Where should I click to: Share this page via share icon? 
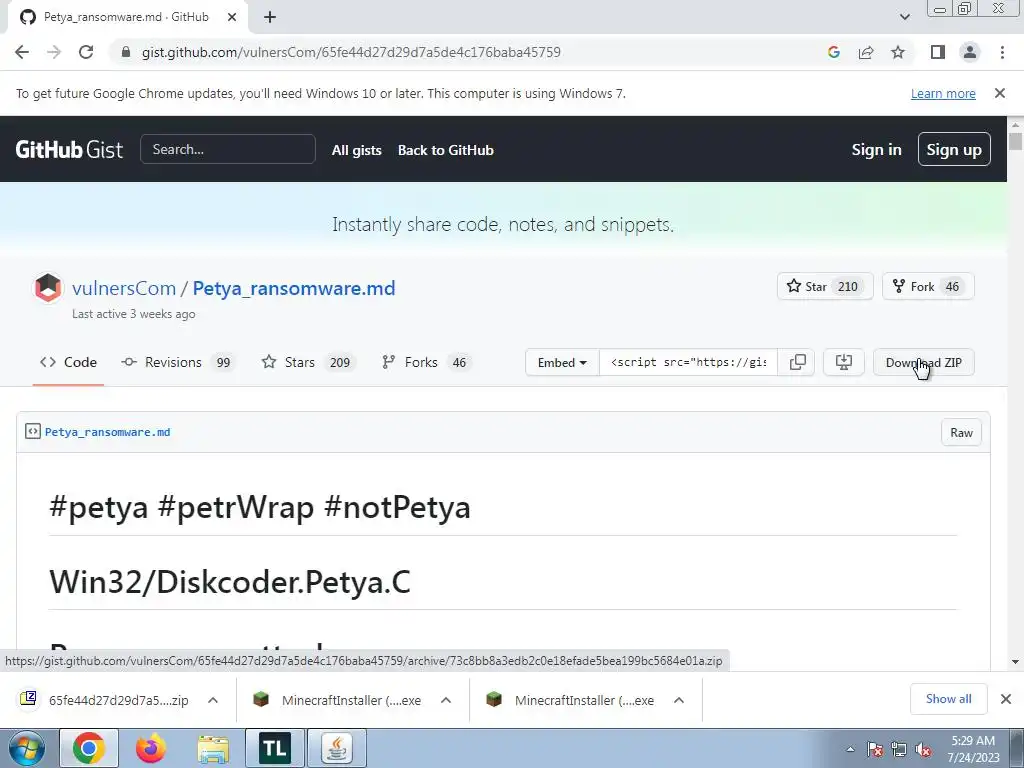(866, 52)
